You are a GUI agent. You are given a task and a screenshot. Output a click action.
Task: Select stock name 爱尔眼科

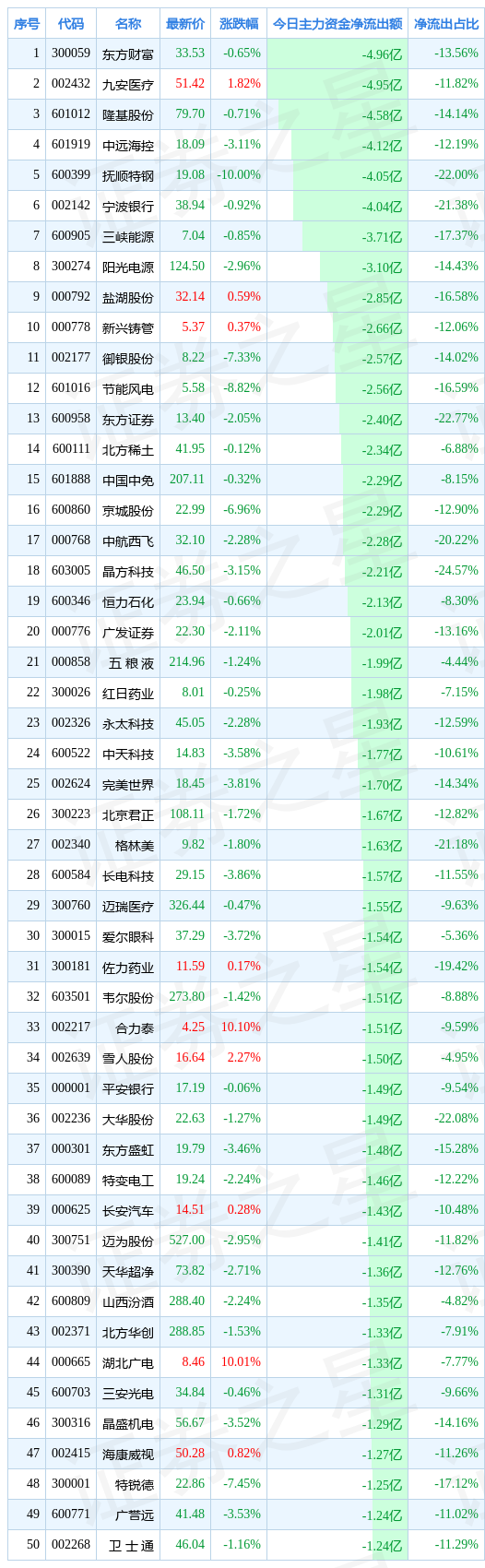128,937
